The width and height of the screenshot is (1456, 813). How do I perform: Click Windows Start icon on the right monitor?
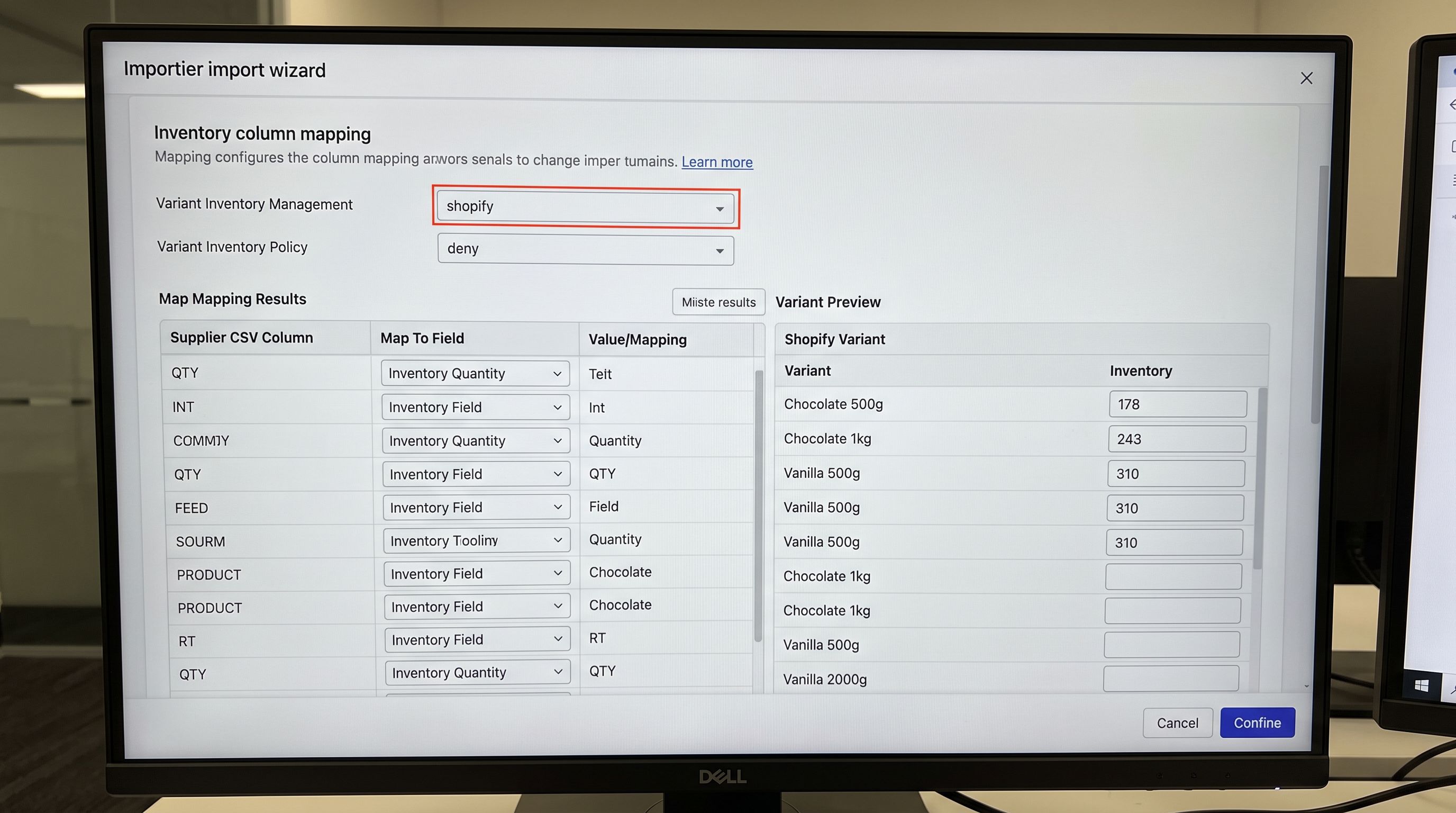(1422, 686)
